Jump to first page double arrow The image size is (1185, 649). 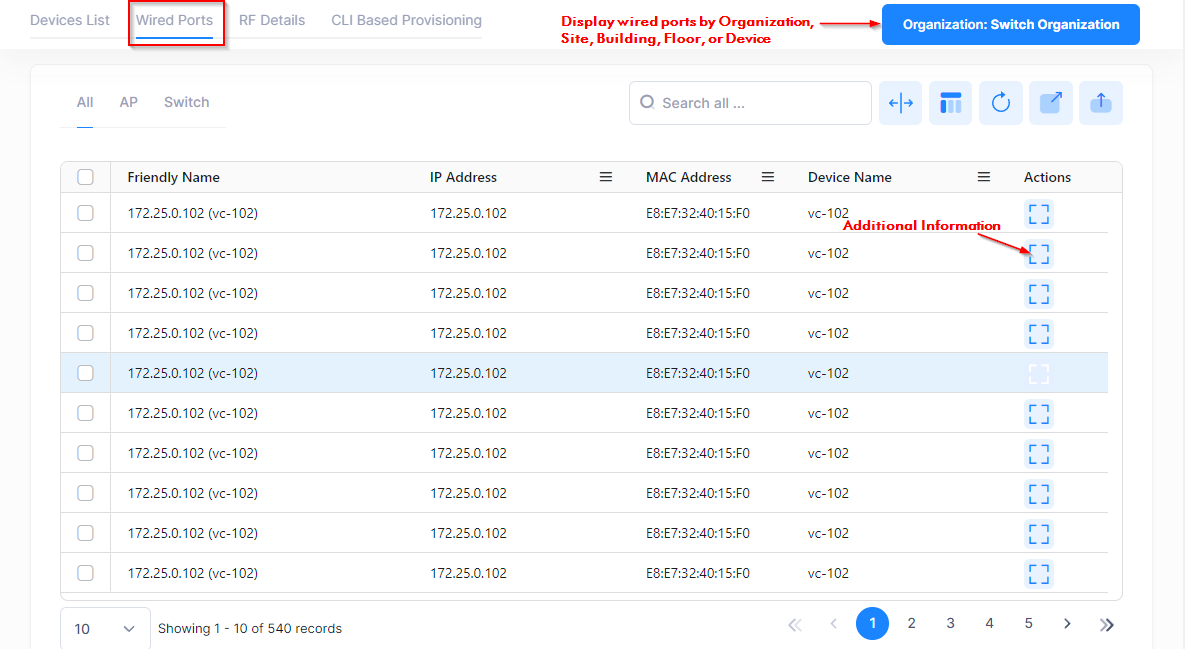[x=794, y=624]
